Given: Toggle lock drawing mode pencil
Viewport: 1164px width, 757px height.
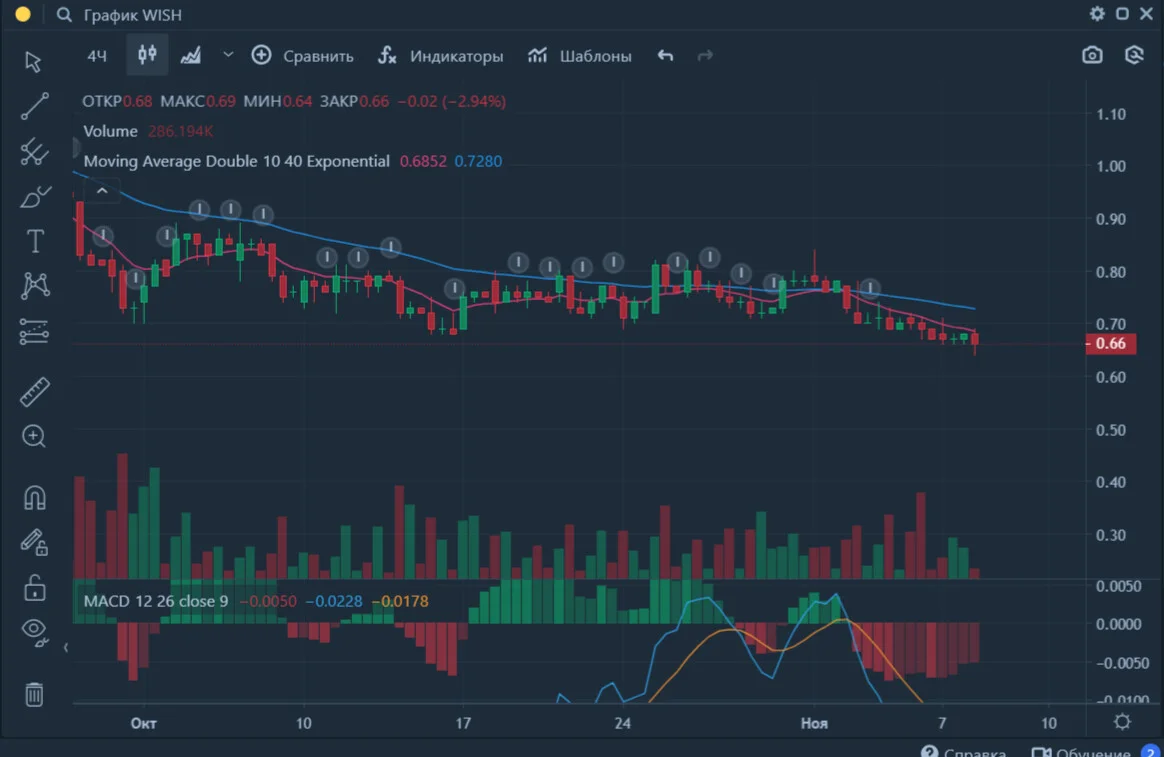Looking at the screenshot, I should (x=34, y=543).
